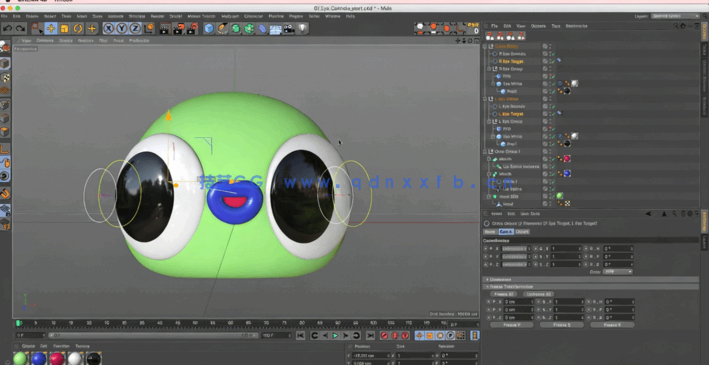Toggle enable checkmark for Head SDS
Viewport: 709px width, 365px height.
click(x=552, y=197)
